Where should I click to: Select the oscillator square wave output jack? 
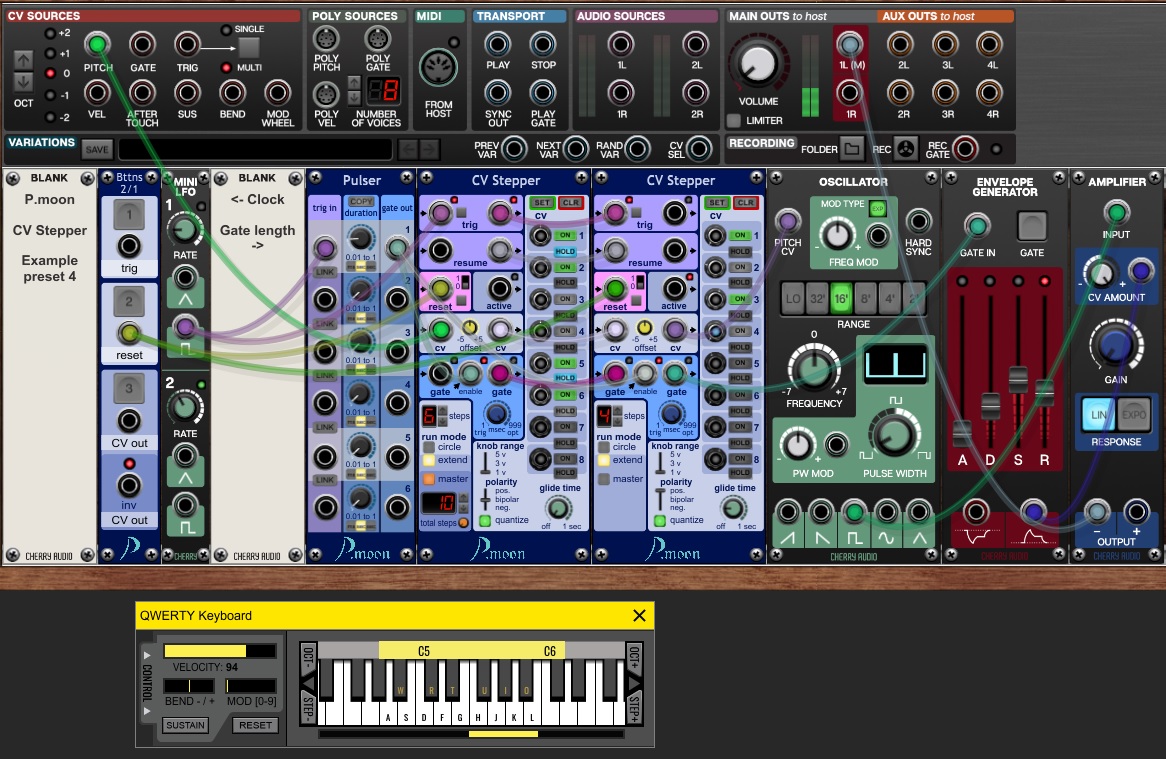click(853, 514)
